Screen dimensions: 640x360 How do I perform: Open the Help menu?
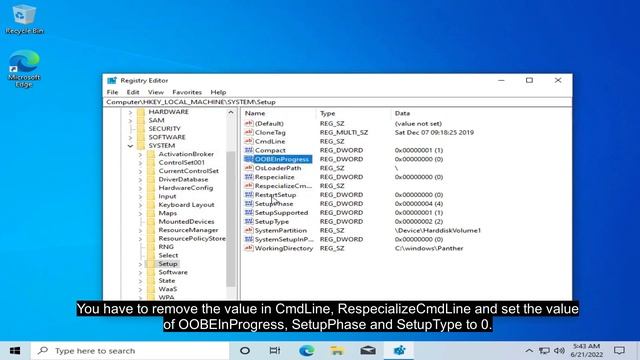pos(218,92)
